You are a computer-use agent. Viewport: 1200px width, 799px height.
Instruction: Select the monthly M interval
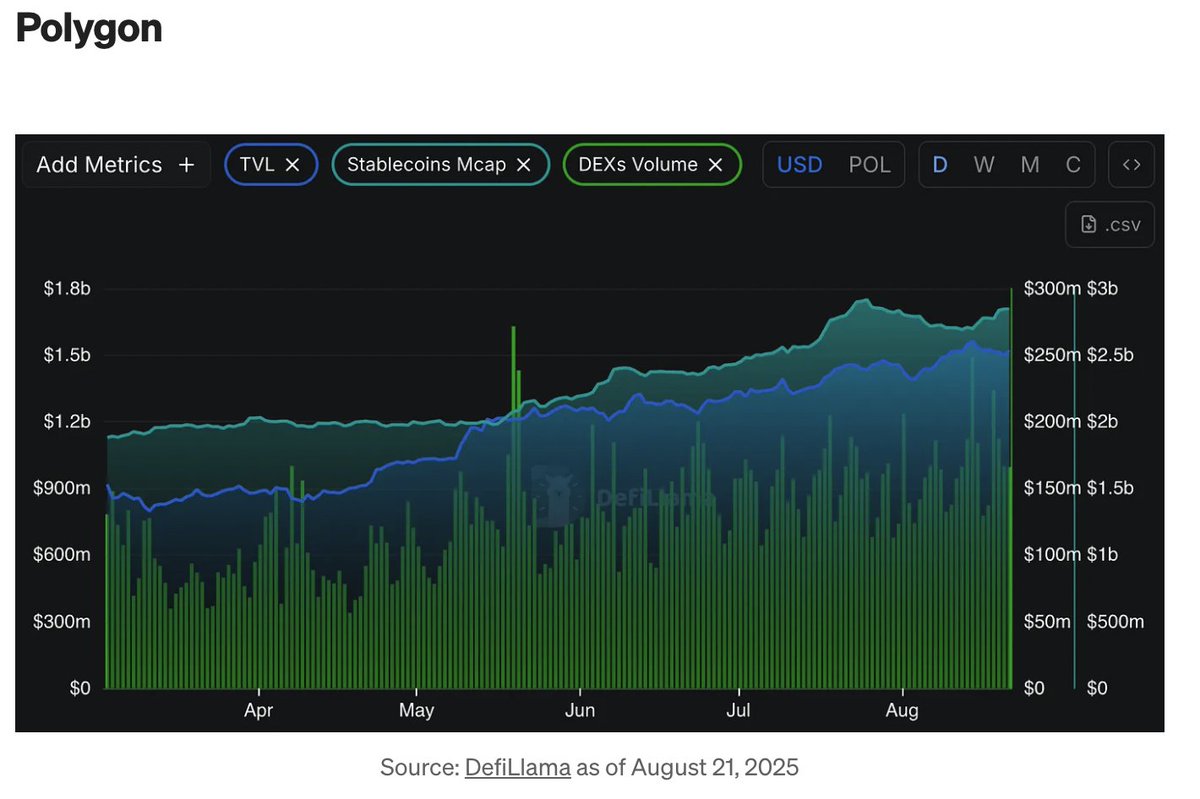pyautogui.click(x=1030, y=165)
